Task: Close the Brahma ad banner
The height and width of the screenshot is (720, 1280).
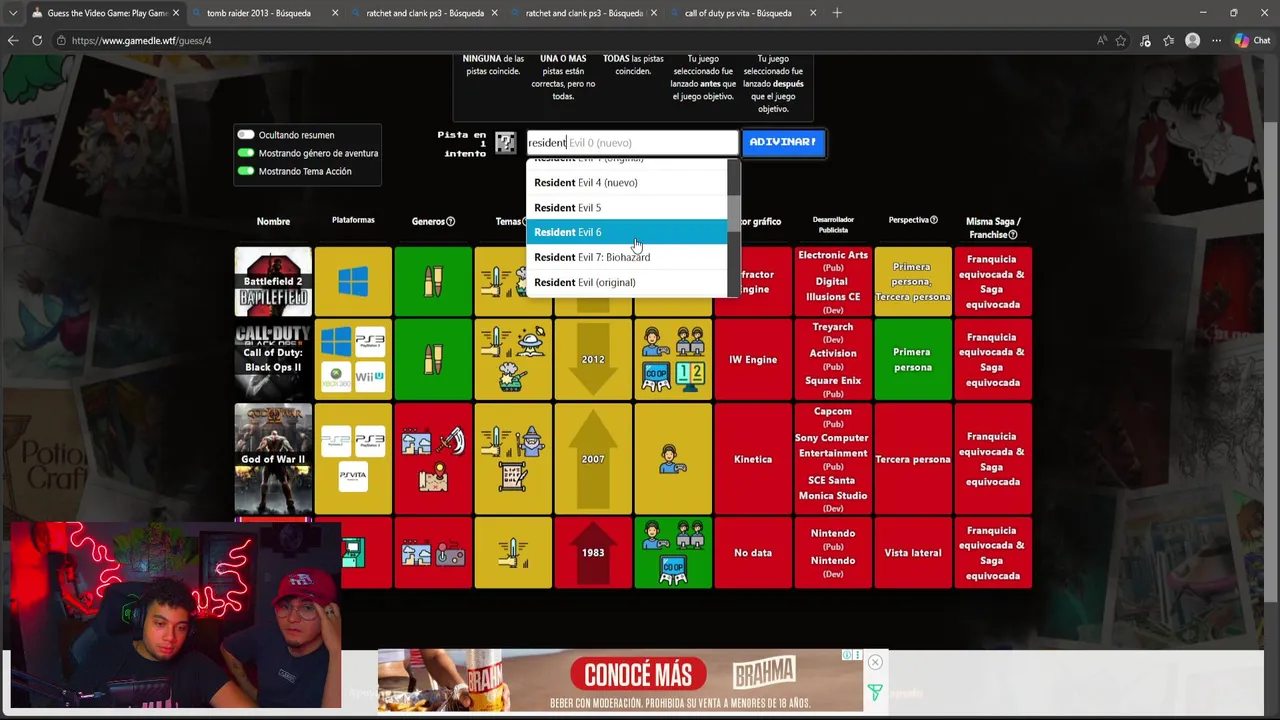Action: pyautogui.click(x=875, y=662)
